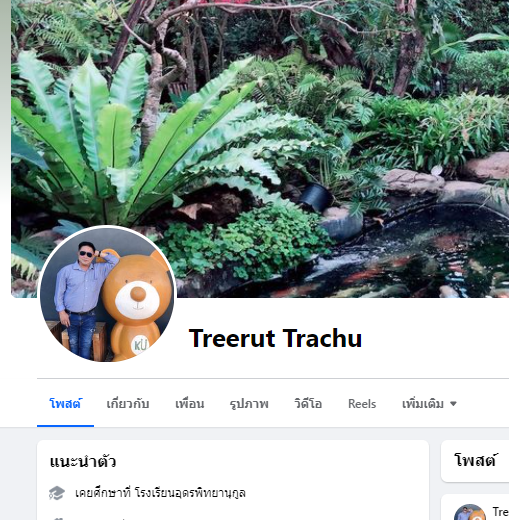Click the post author name starting with Tre
The width and height of the screenshot is (509, 520).
[501, 512]
